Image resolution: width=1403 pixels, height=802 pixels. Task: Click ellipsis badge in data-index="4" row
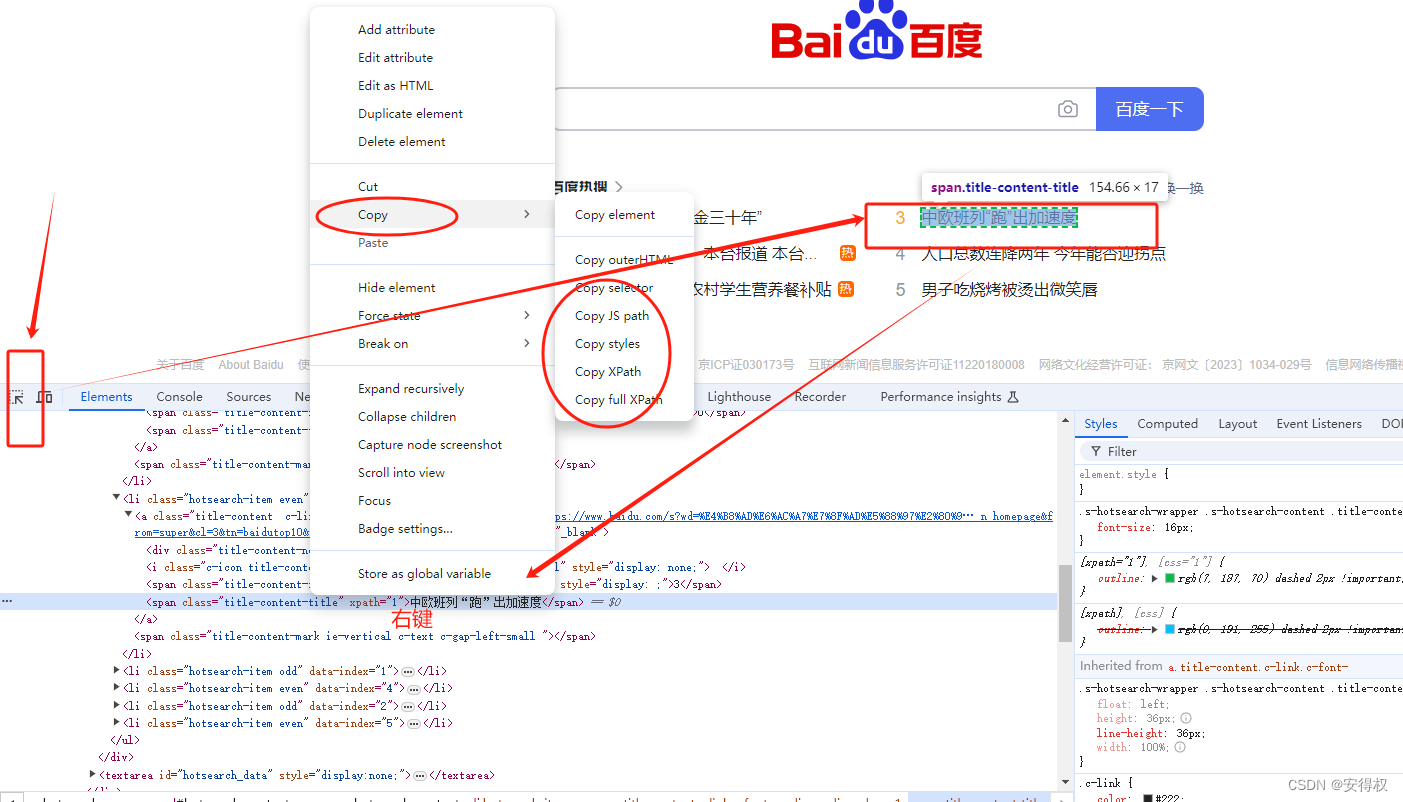coord(414,688)
